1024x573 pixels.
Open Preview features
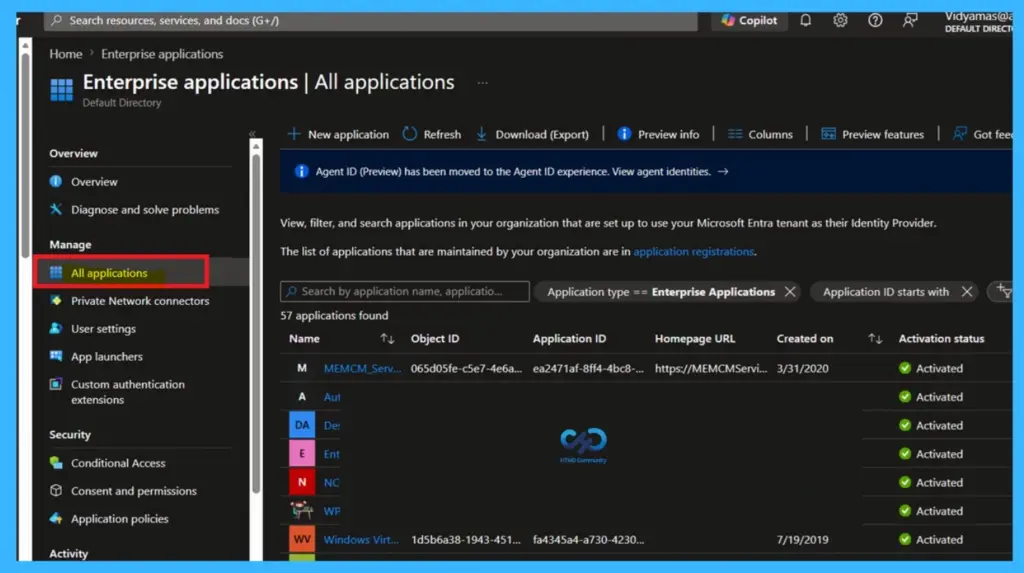(872, 134)
